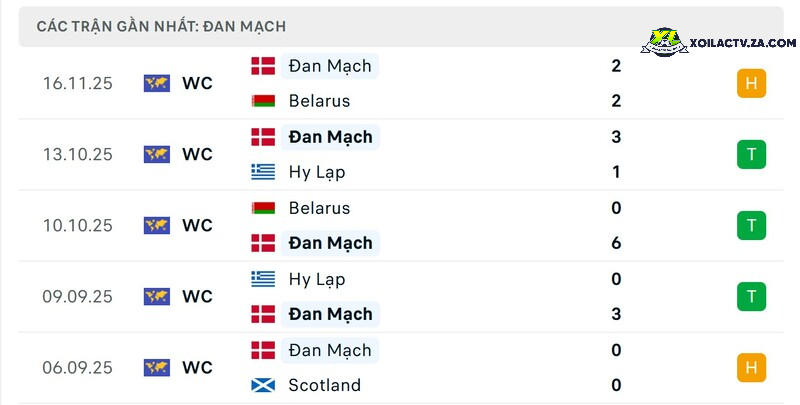Open the XOILACTV.ZA.COM site link
This screenshot has width=800, height=405.
pyautogui.click(x=743, y=43)
